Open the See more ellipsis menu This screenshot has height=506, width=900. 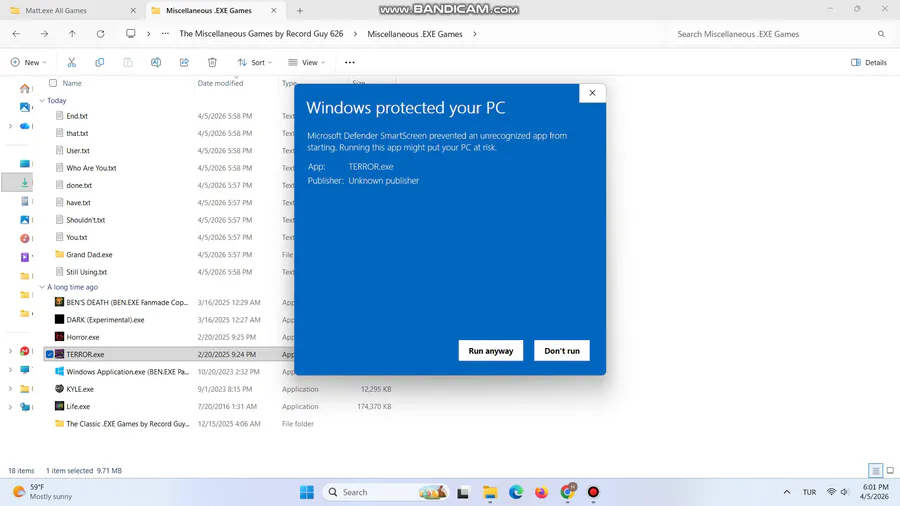pos(350,63)
